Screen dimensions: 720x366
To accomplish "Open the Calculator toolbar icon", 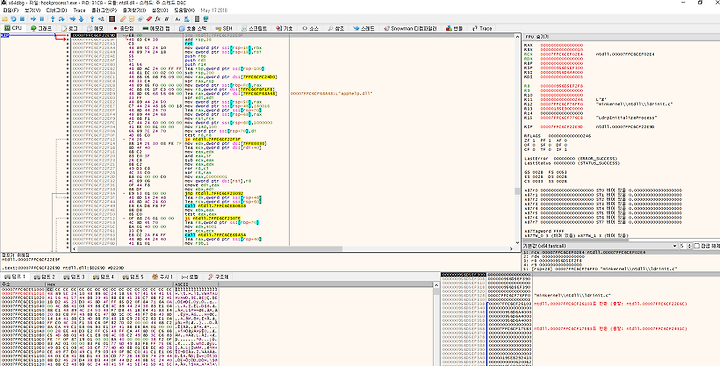I will [197, 19].
